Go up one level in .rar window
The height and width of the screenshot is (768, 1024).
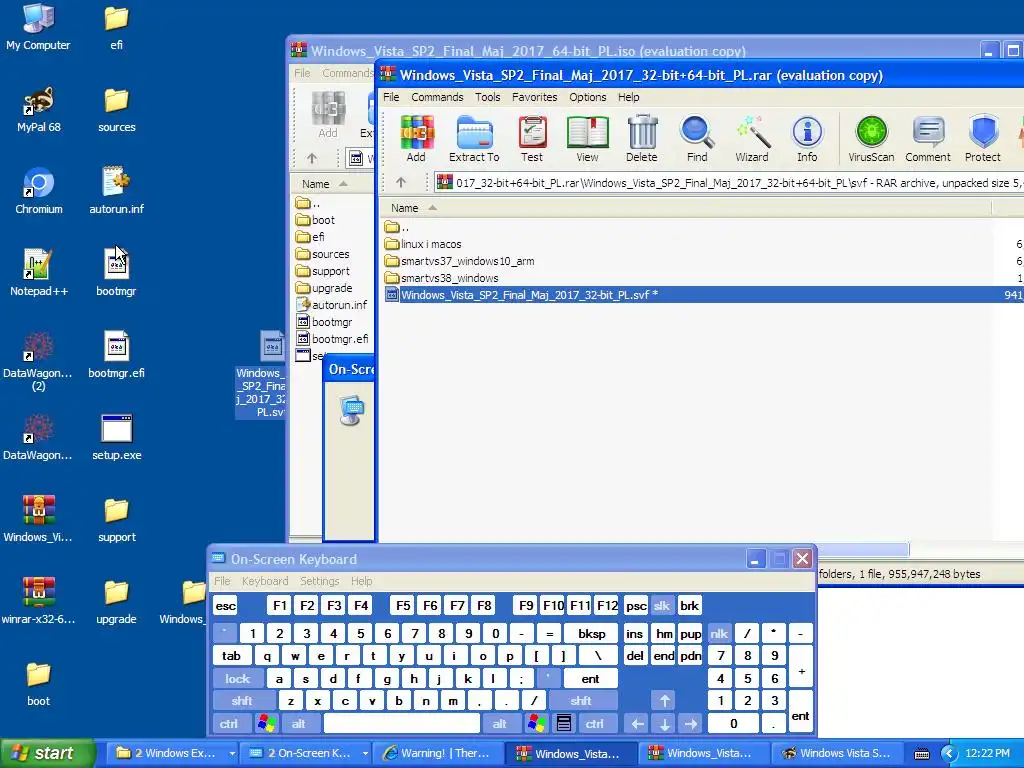(x=401, y=182)
